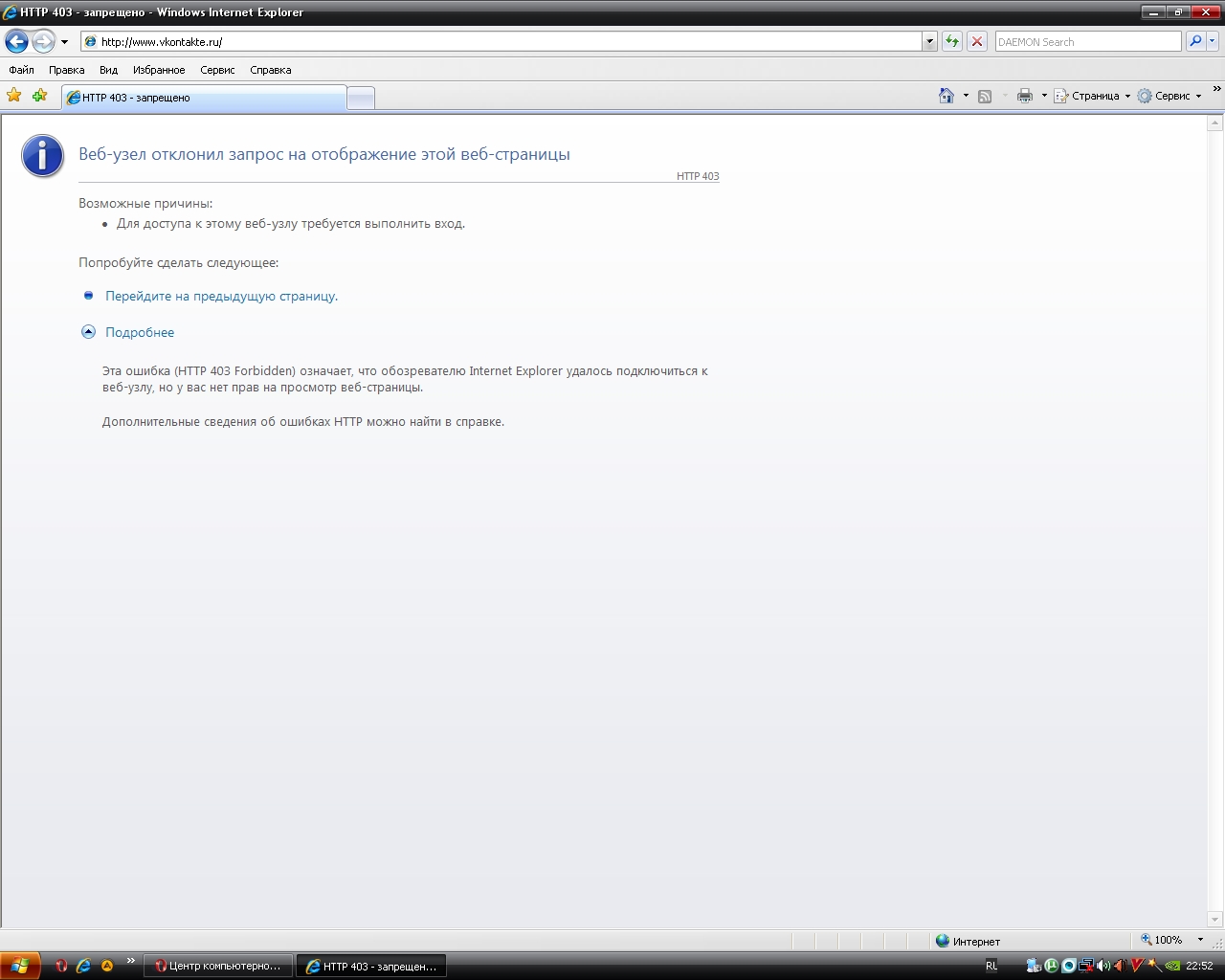Select the HTTP 403 - запрещено tab

pos(204,98)
